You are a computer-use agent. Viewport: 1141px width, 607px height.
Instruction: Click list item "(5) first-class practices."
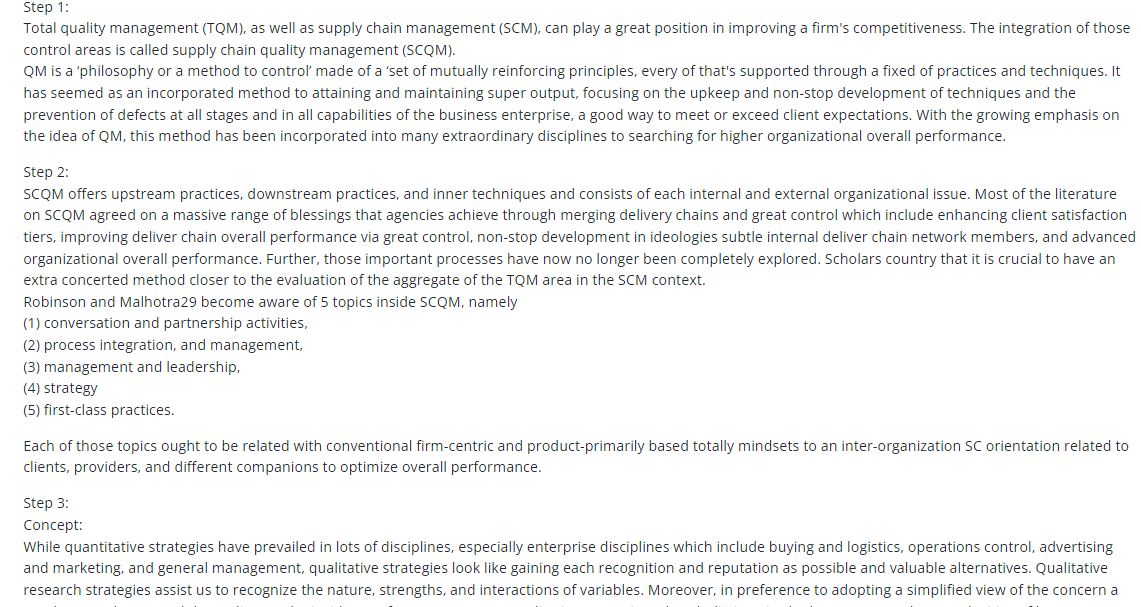[99, 410]
